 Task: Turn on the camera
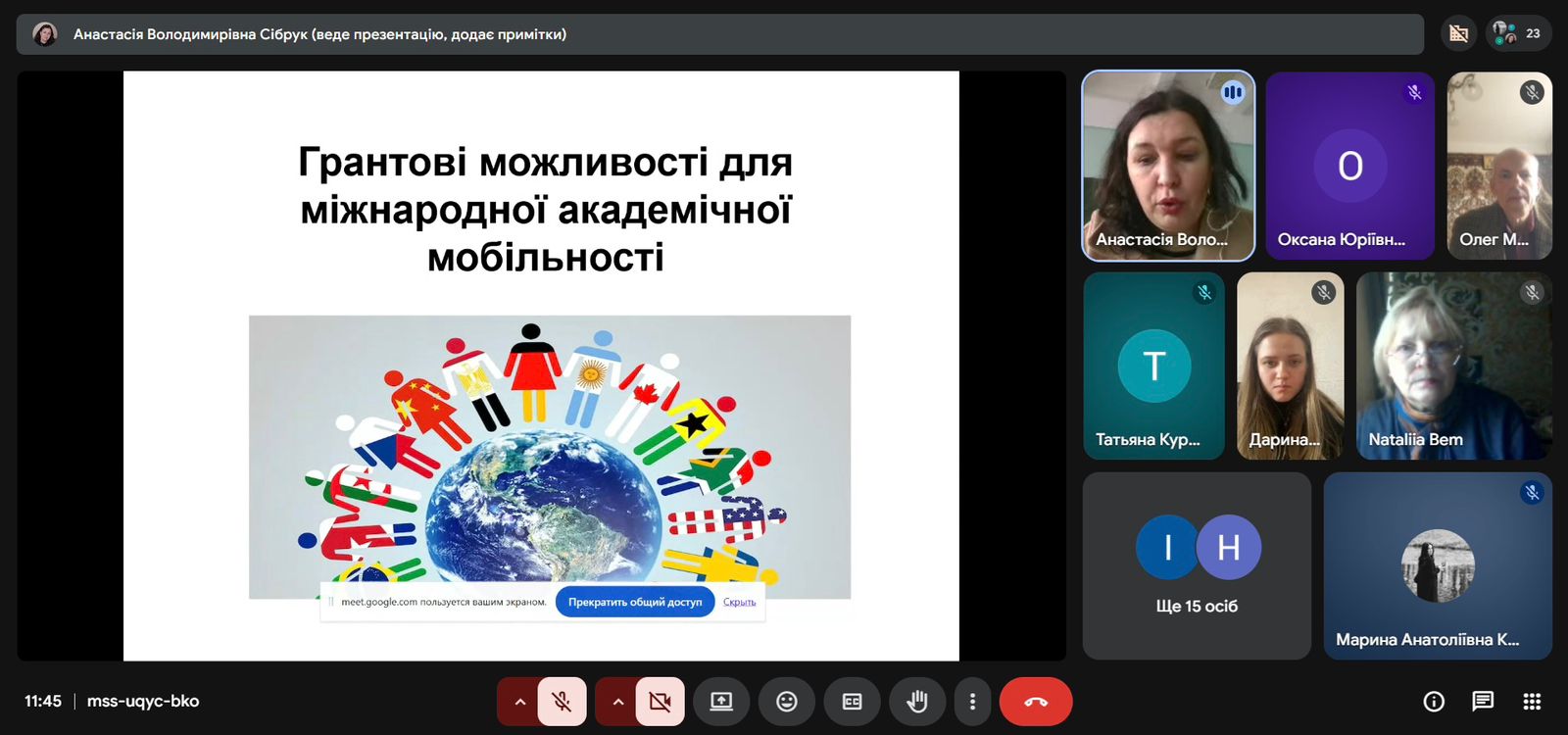(660, 702)
